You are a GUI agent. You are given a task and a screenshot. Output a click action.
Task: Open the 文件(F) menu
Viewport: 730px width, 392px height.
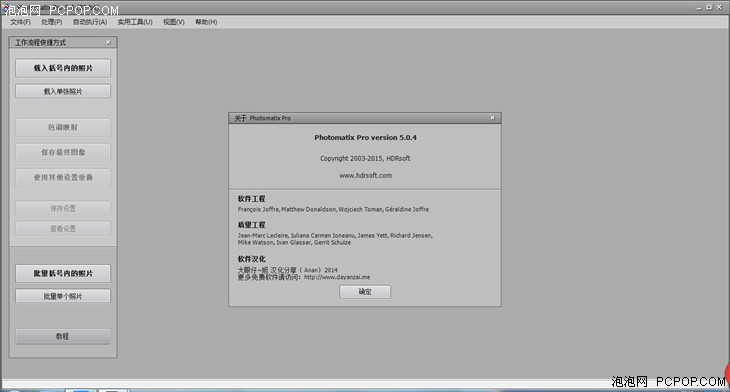coord(20,22)
